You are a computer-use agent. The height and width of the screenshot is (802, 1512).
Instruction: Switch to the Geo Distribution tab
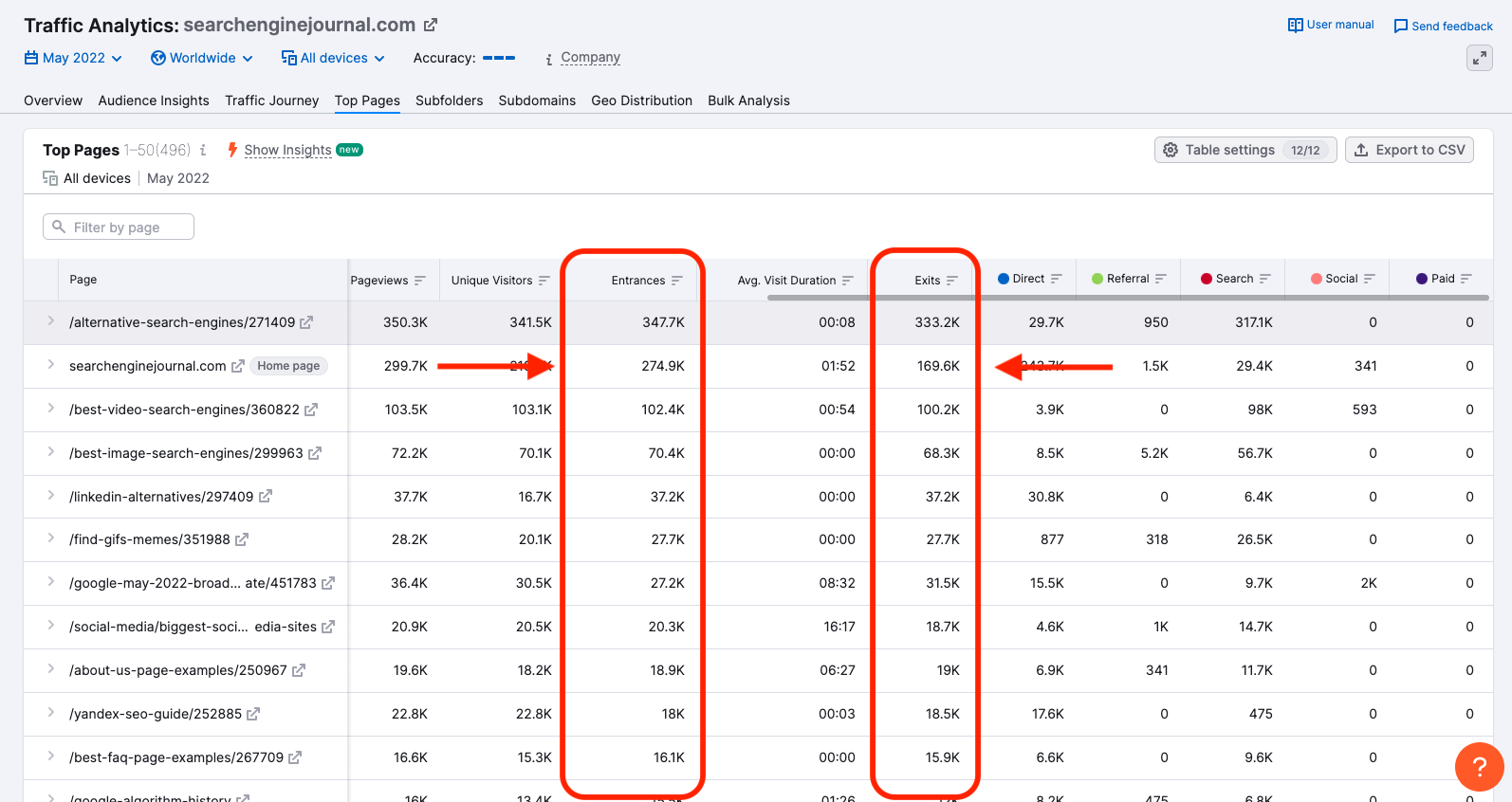642,100
